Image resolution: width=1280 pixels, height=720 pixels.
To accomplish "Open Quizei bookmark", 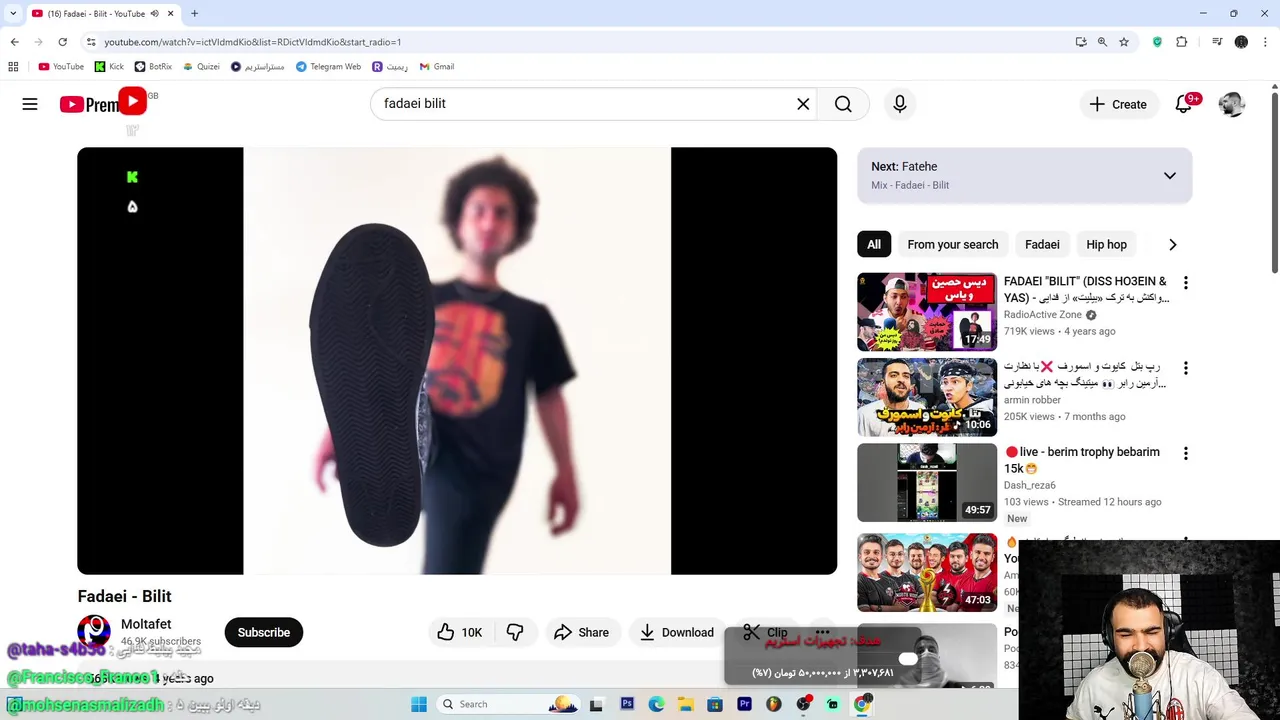I will click(x=201, y=67).
